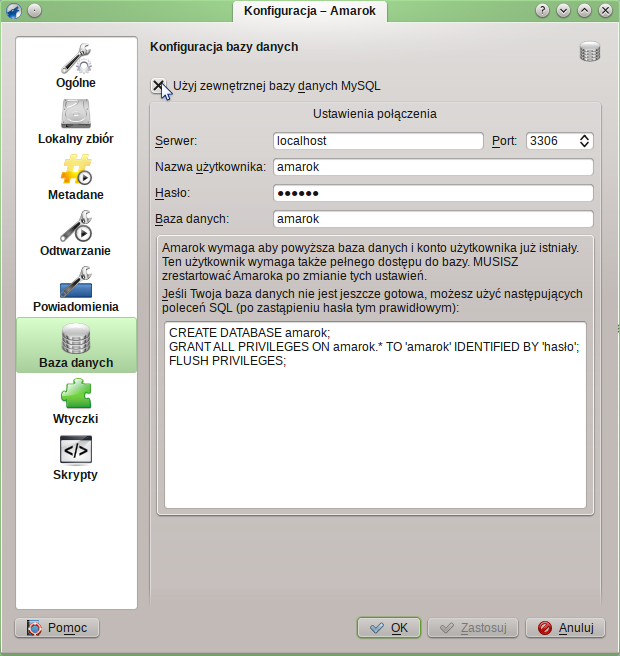Open the Powiadomienia notification settings
Viewport: 620px width, 656px height.
click(x=76, y=289)
